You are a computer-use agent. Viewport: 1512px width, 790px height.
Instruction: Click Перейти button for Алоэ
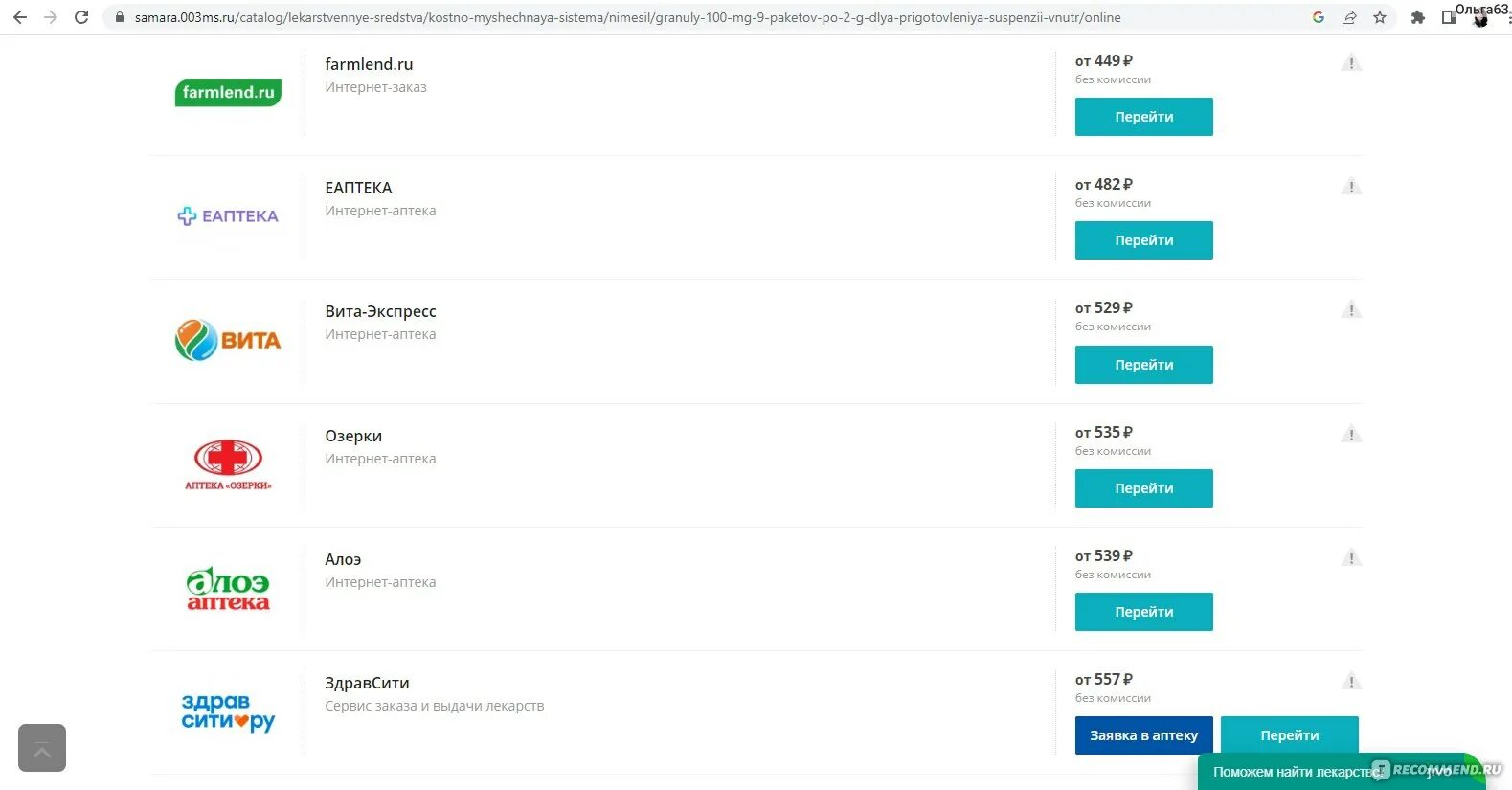tap(1144, 612)
